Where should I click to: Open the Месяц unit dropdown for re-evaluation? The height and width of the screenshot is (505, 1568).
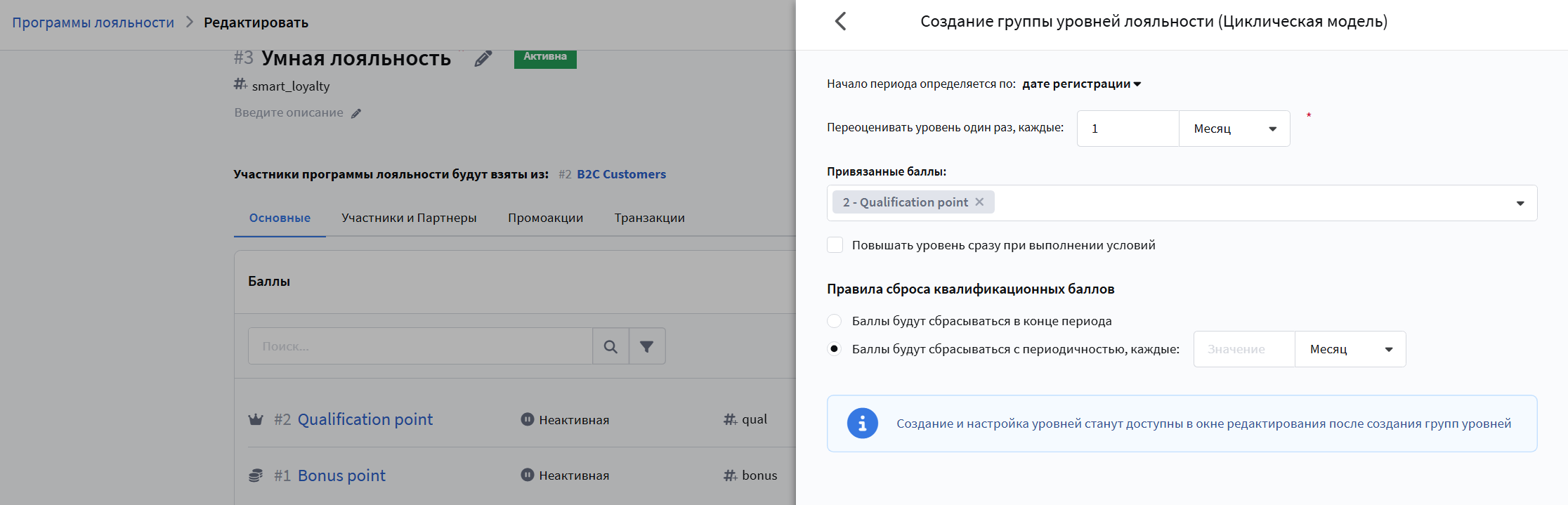click(1234, 129)
